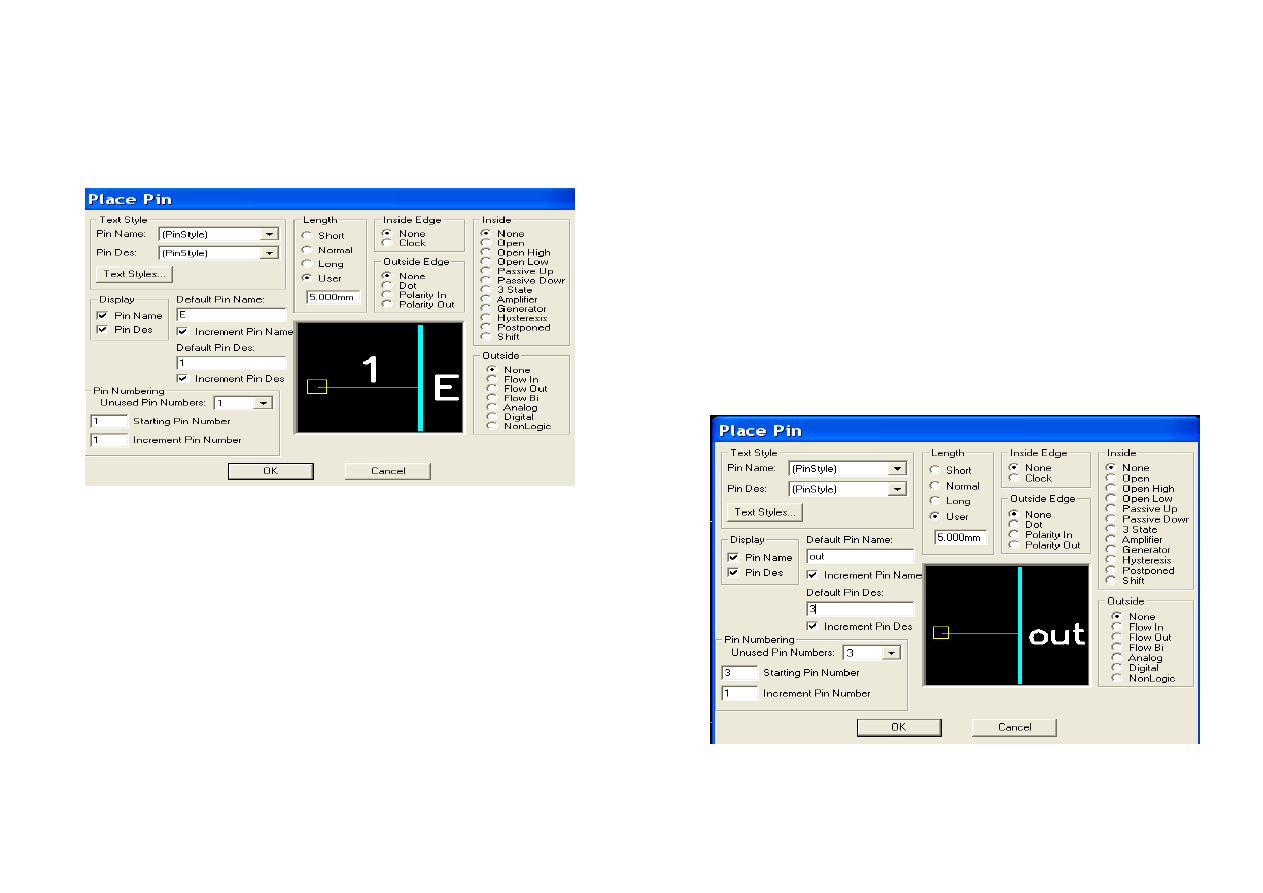Select Long length in pin E dialog

point(306,264)
